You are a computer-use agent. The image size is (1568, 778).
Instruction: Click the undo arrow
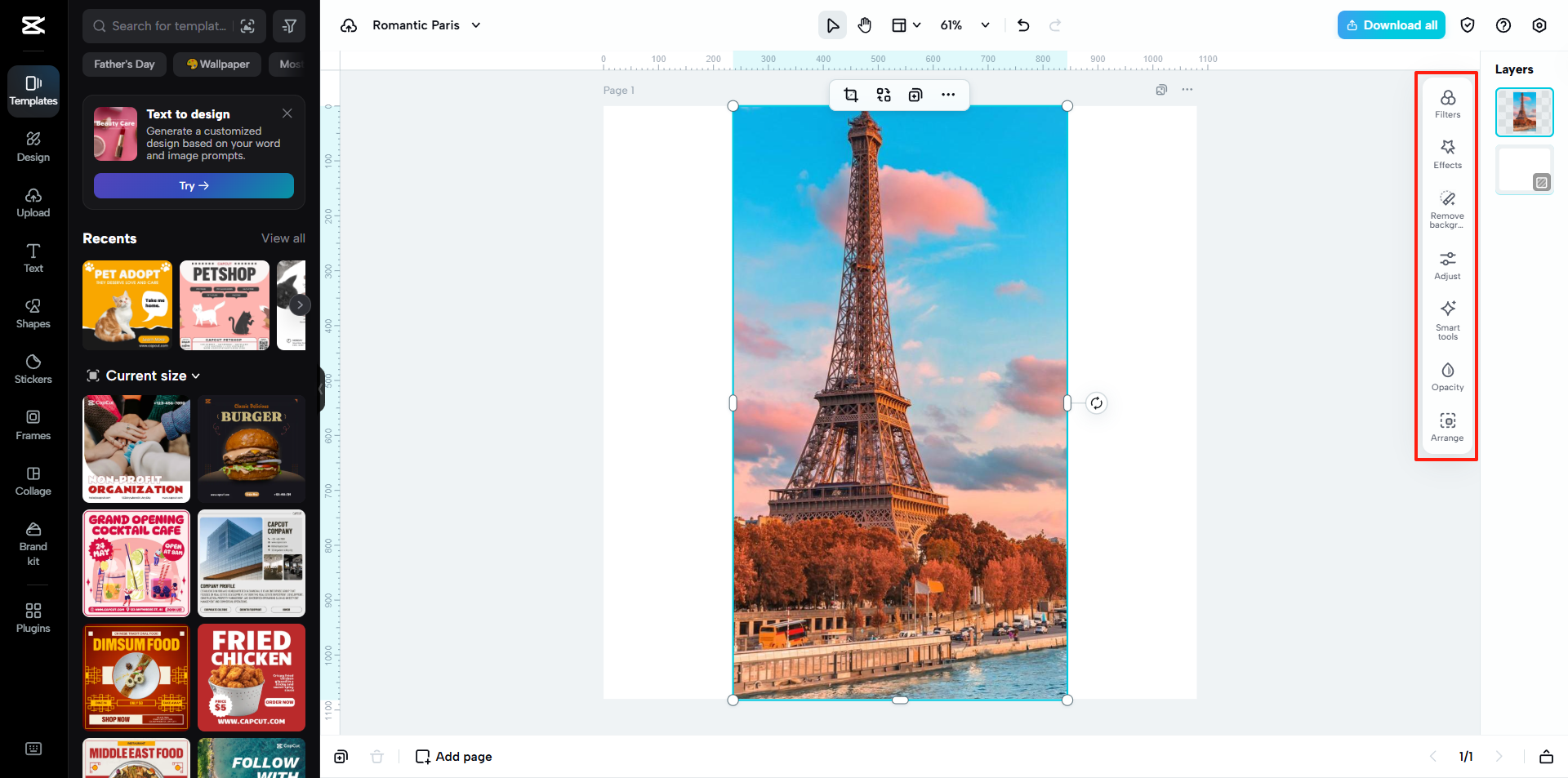(1023, 25)
